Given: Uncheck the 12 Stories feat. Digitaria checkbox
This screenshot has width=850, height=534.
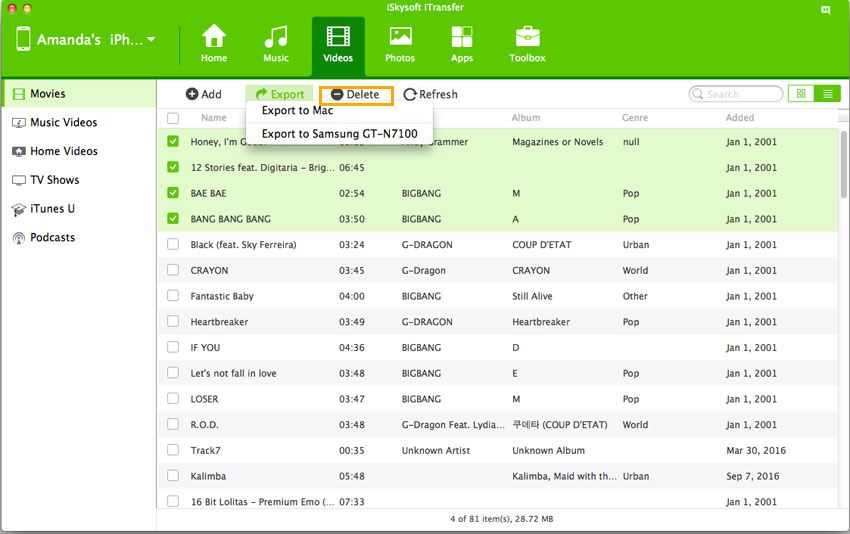Looking at the screenshot, I should tap(173, 167).
